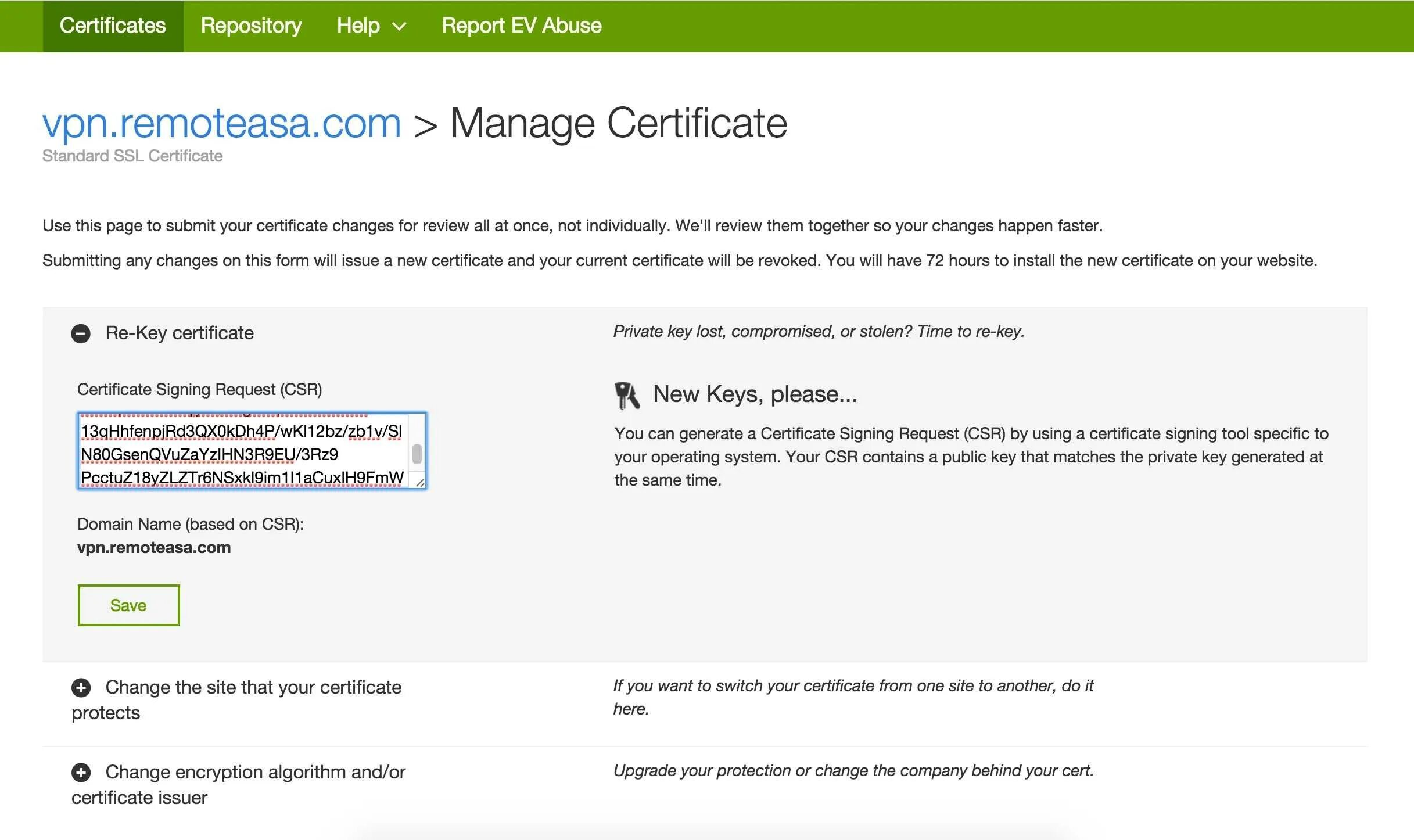Image resolution: width=1414 pixels, height=840 pixels.
Task: Follow the vpn.remoteasa.com title link
Action: tap(221, 123)
